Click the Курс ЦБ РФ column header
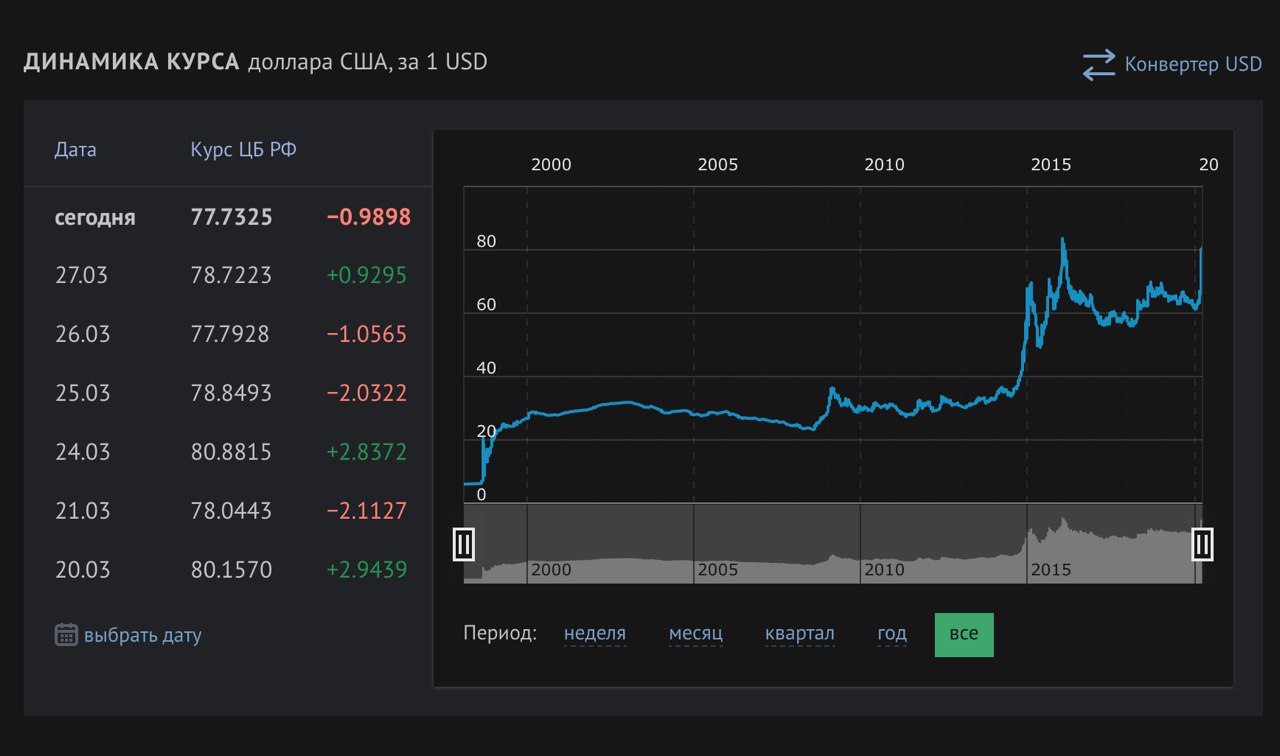 (x=243, y=150)
